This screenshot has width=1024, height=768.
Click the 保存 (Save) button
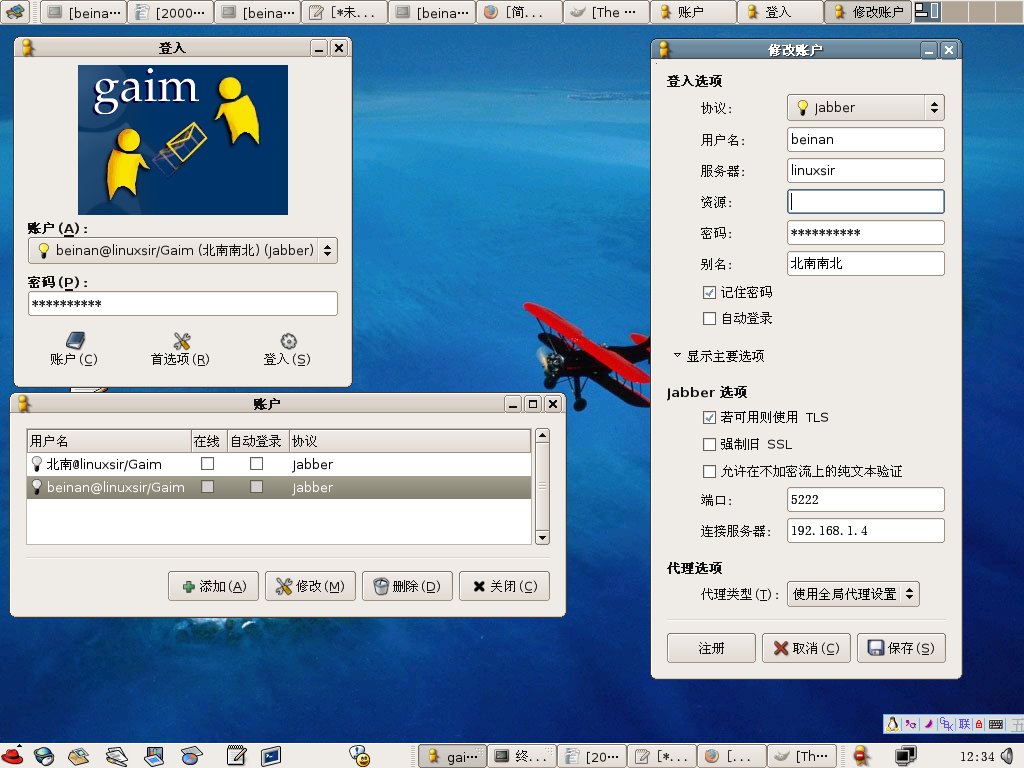[901, 648]
